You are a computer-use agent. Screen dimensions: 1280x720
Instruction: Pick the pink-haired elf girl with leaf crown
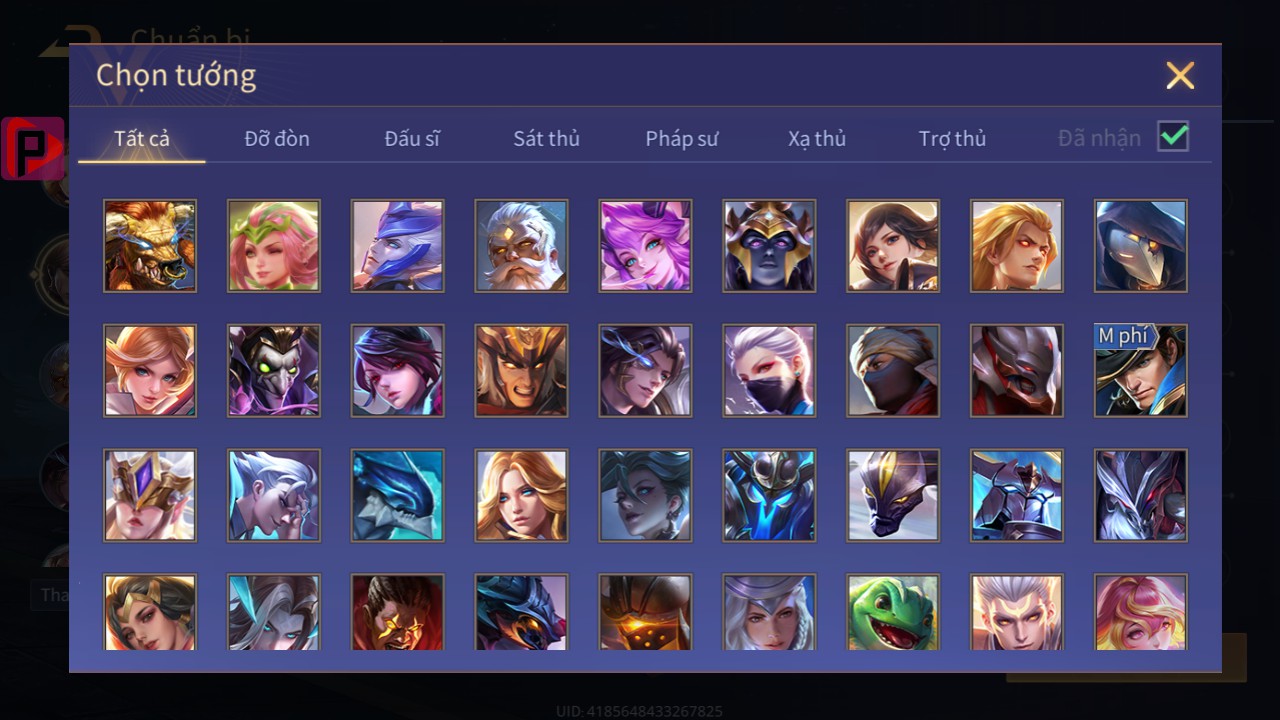click(x=274, y=246)
